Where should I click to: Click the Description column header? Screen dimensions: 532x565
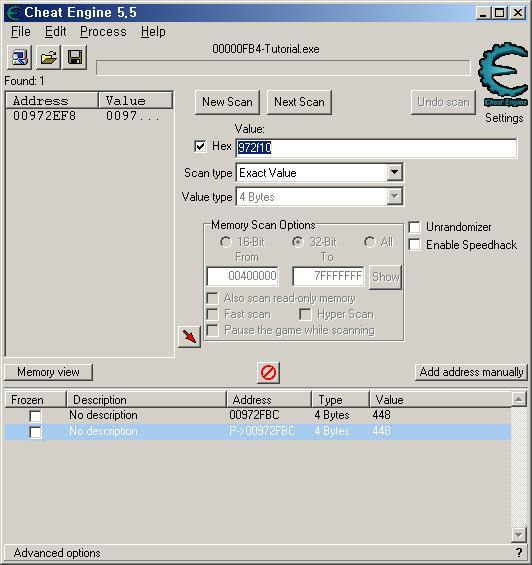pos(146,400)
